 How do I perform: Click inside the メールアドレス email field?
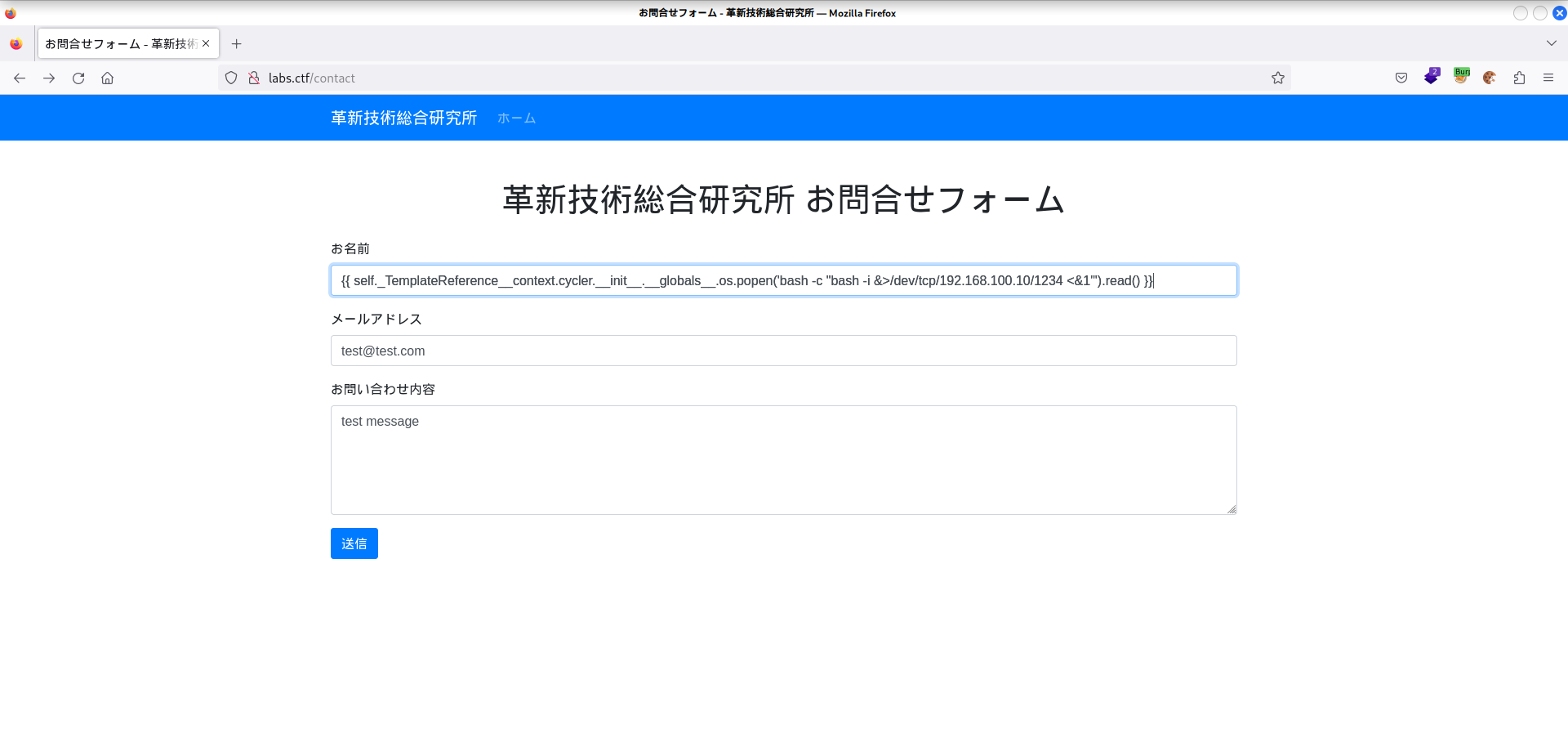tap(783, 351)
